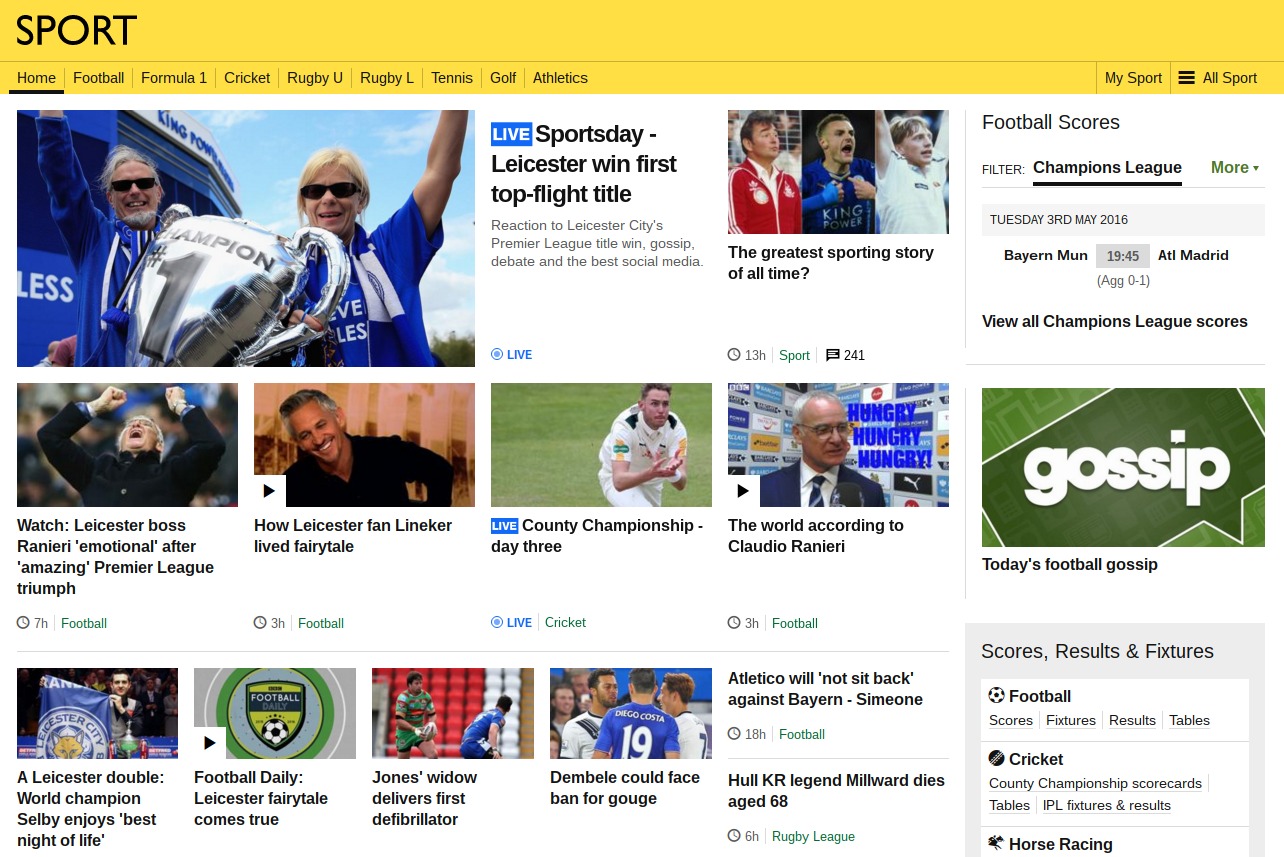Image resolution: width=1284 pixels, height=857 pixels.
Task: View all Champions League scores
Action: click(1114, 321)
